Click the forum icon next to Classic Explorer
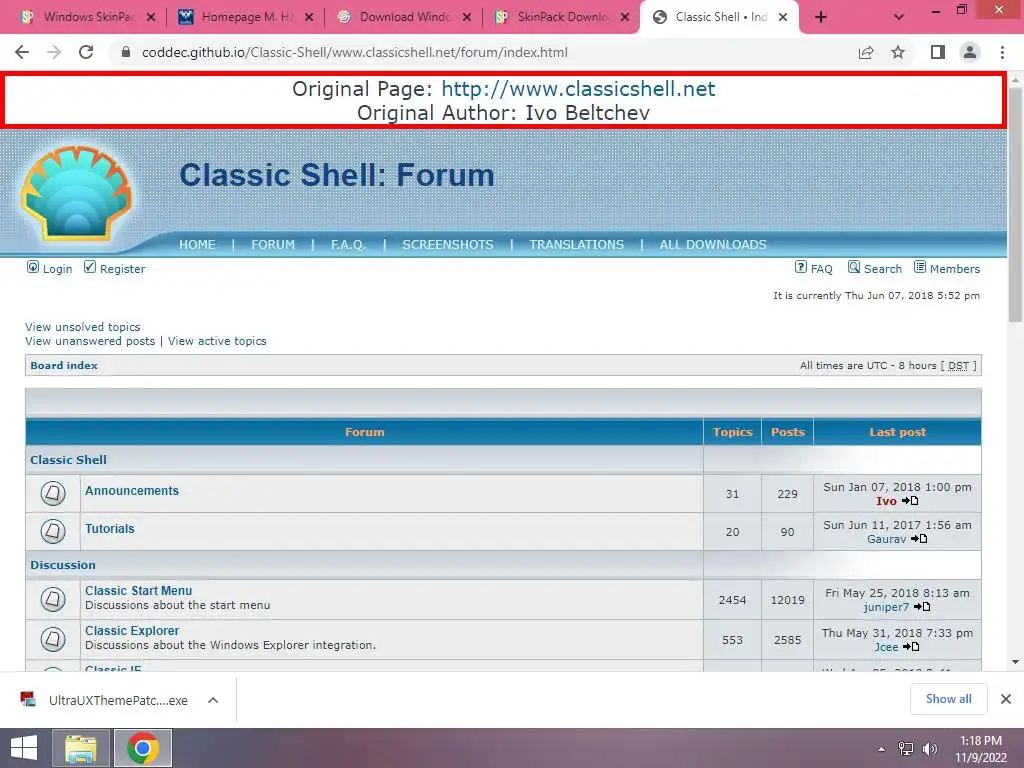The image size is (1024, 768). point(53,639)
